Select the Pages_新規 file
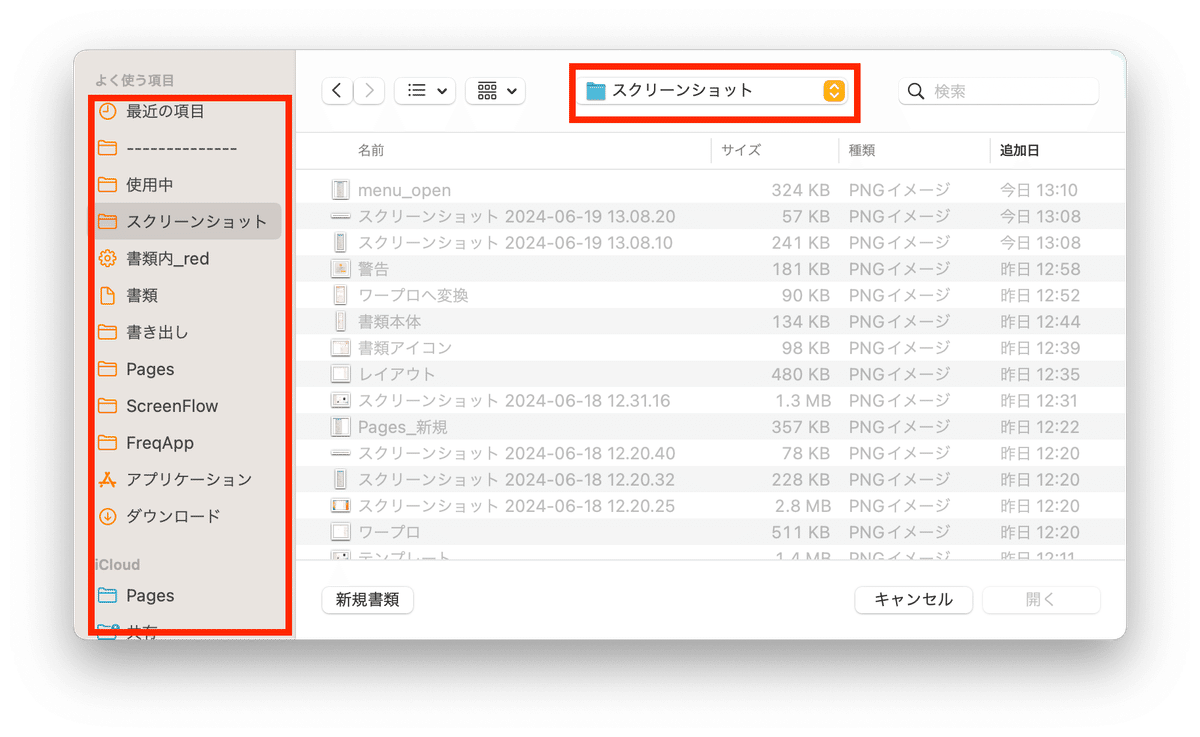The width and height of the screenshot is (1200, 737). [710, 427]
